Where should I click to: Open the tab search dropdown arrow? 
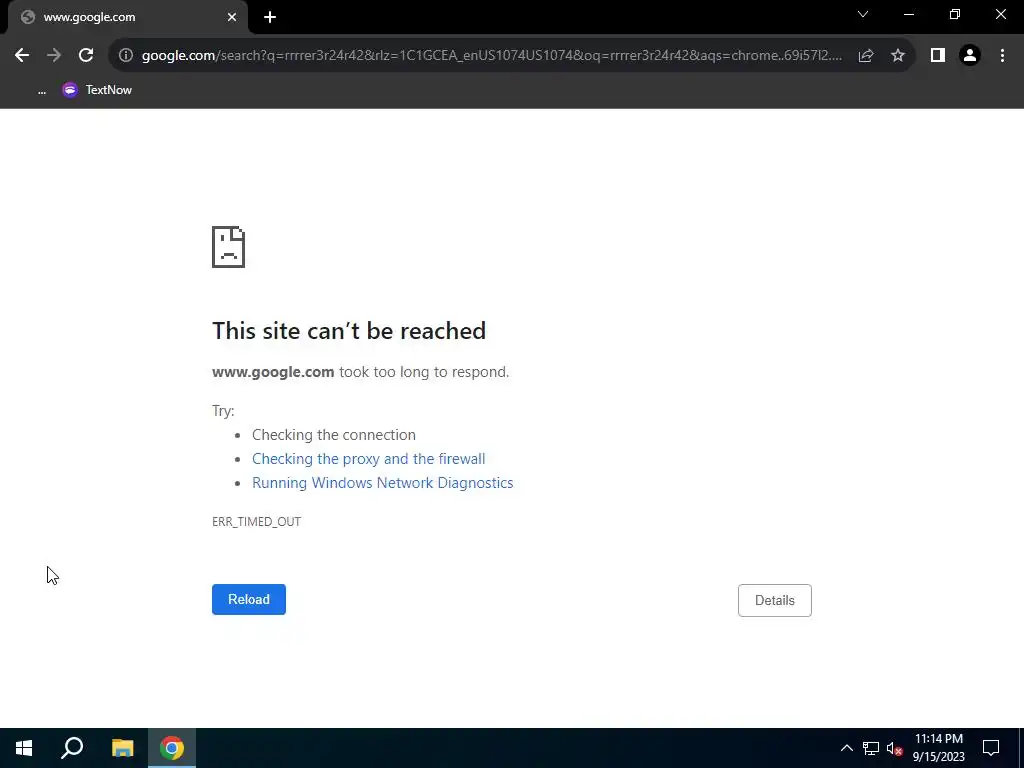tap(863, 14)
